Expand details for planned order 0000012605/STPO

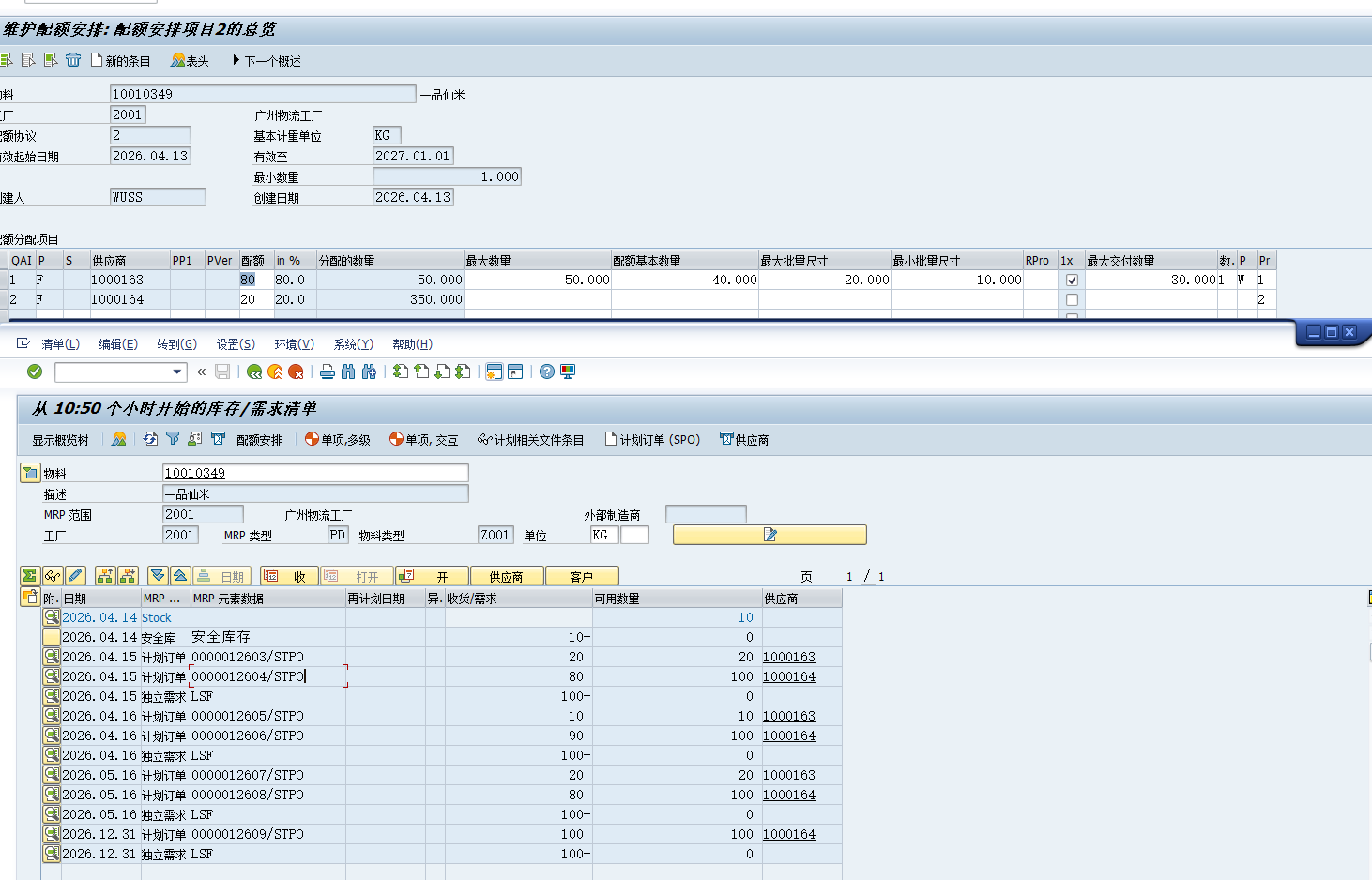tap(52, 716)
